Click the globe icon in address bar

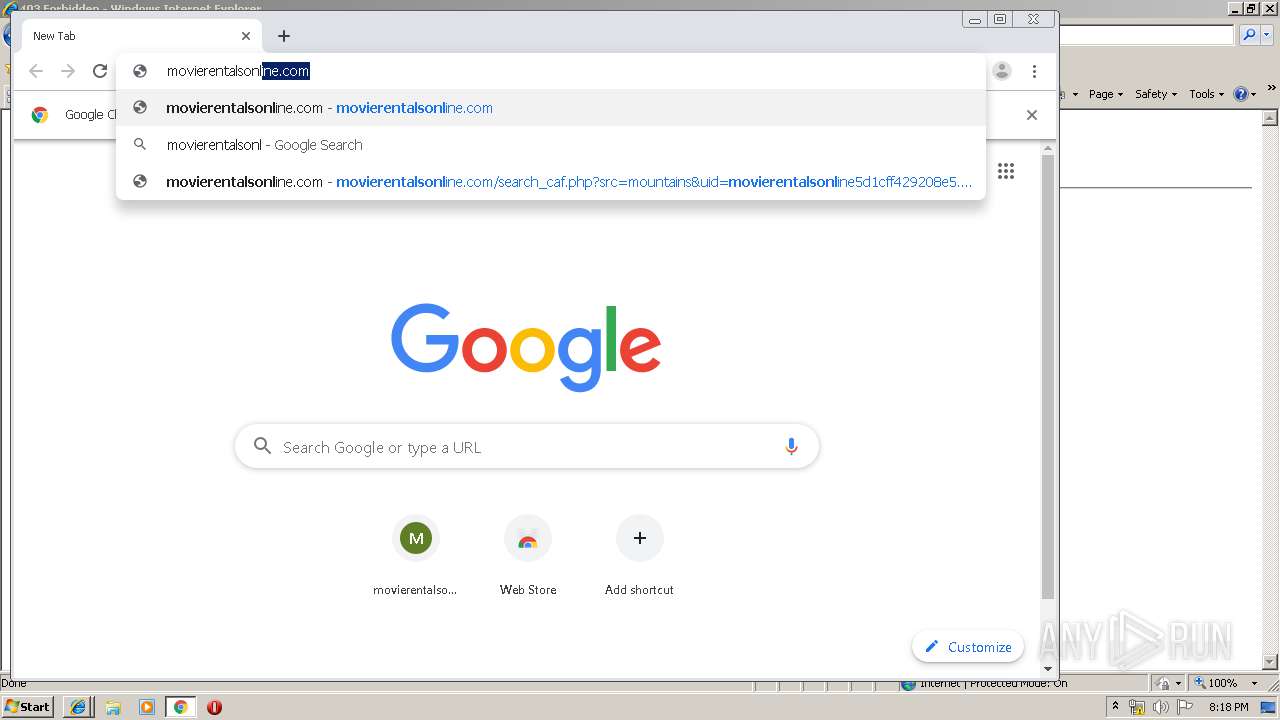141,71
